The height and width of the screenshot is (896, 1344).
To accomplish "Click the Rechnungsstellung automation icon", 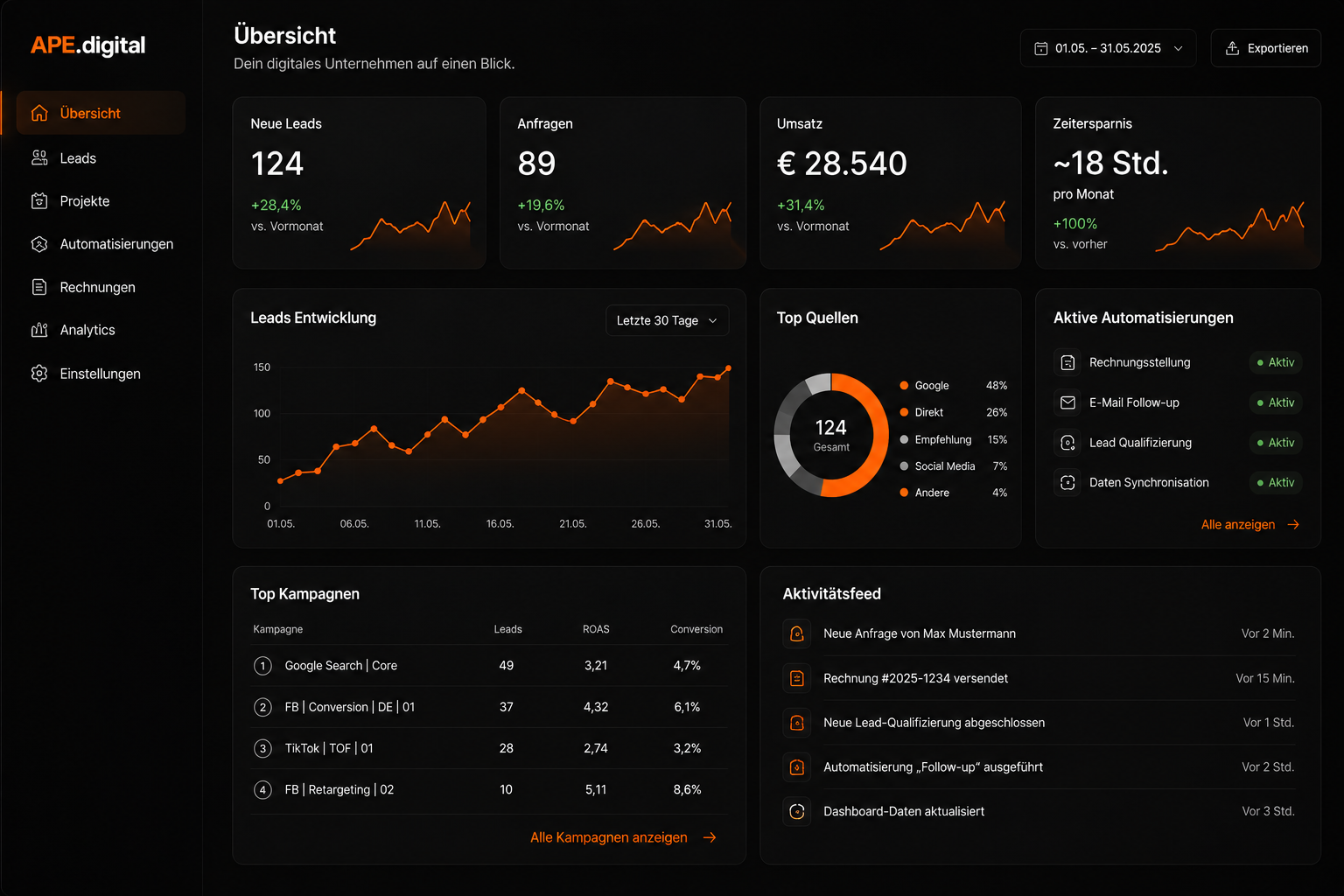I will coord(1067,362).
